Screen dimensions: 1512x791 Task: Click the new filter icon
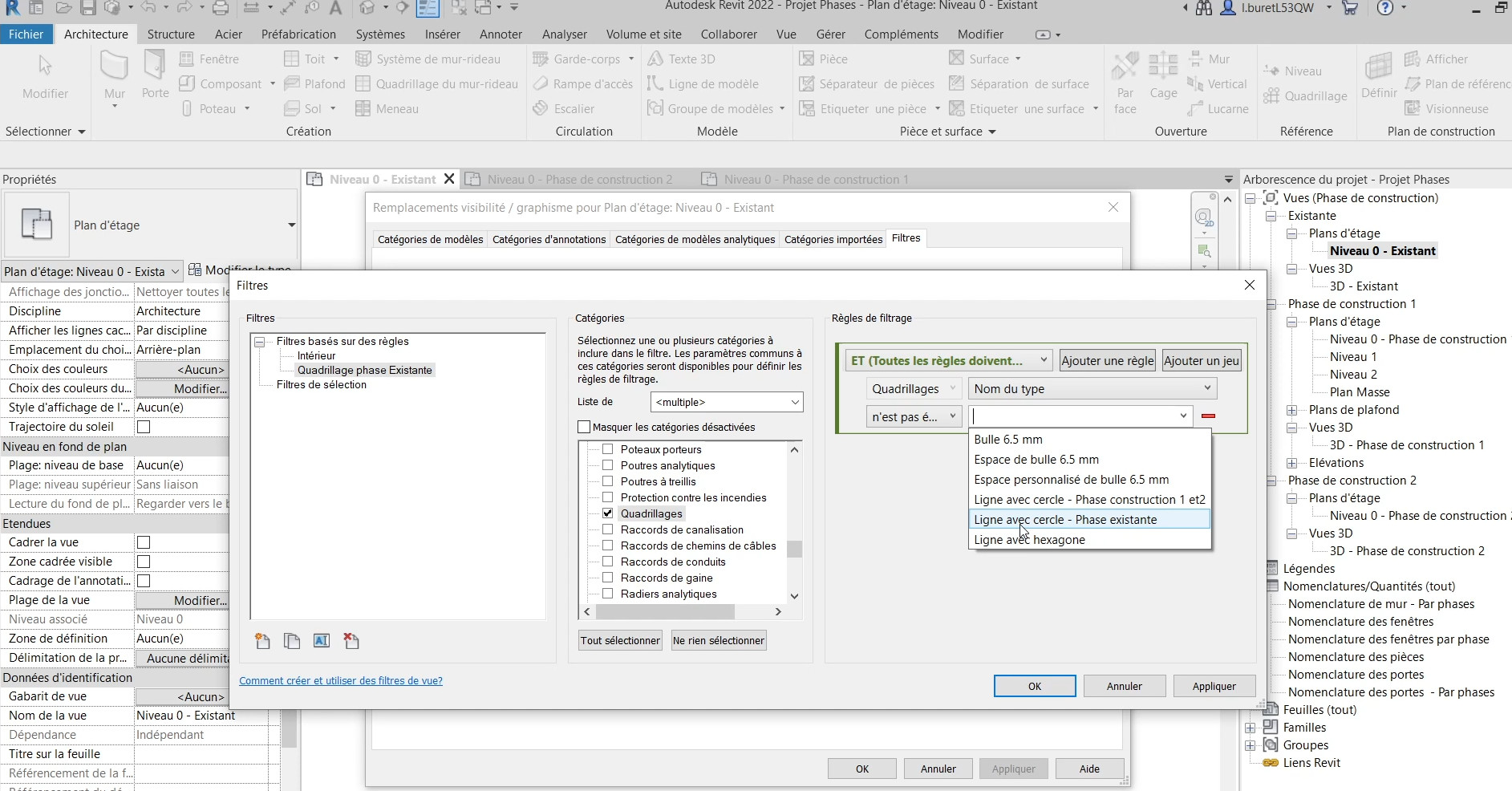tap(262, 641)
